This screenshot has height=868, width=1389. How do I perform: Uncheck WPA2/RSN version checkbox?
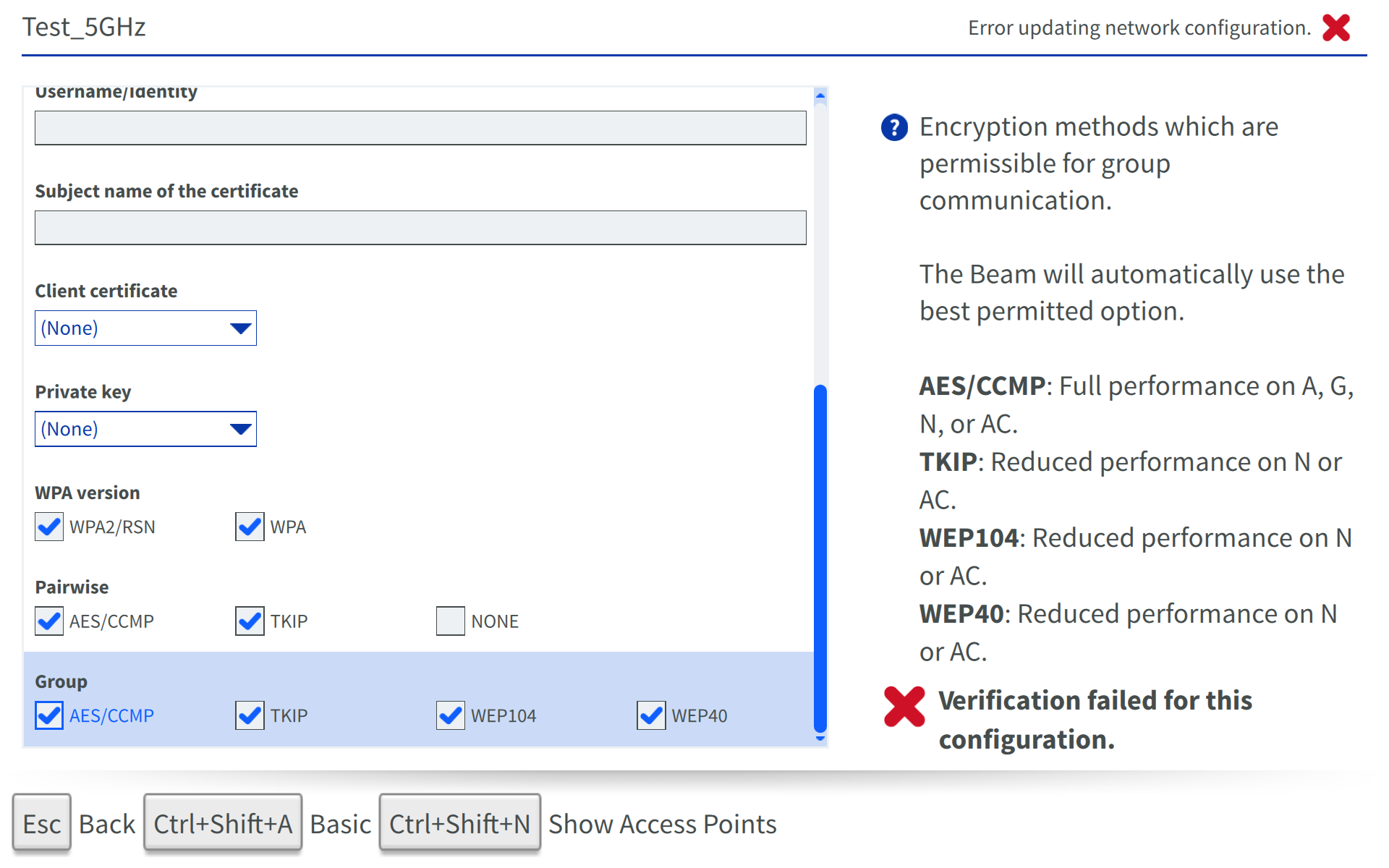tap(49, 527)
